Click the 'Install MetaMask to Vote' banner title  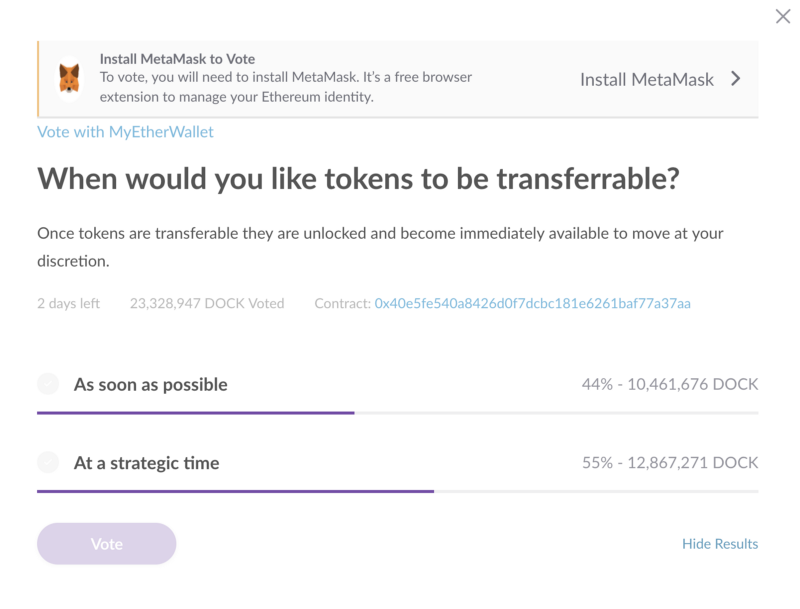(x=177, y=59)
